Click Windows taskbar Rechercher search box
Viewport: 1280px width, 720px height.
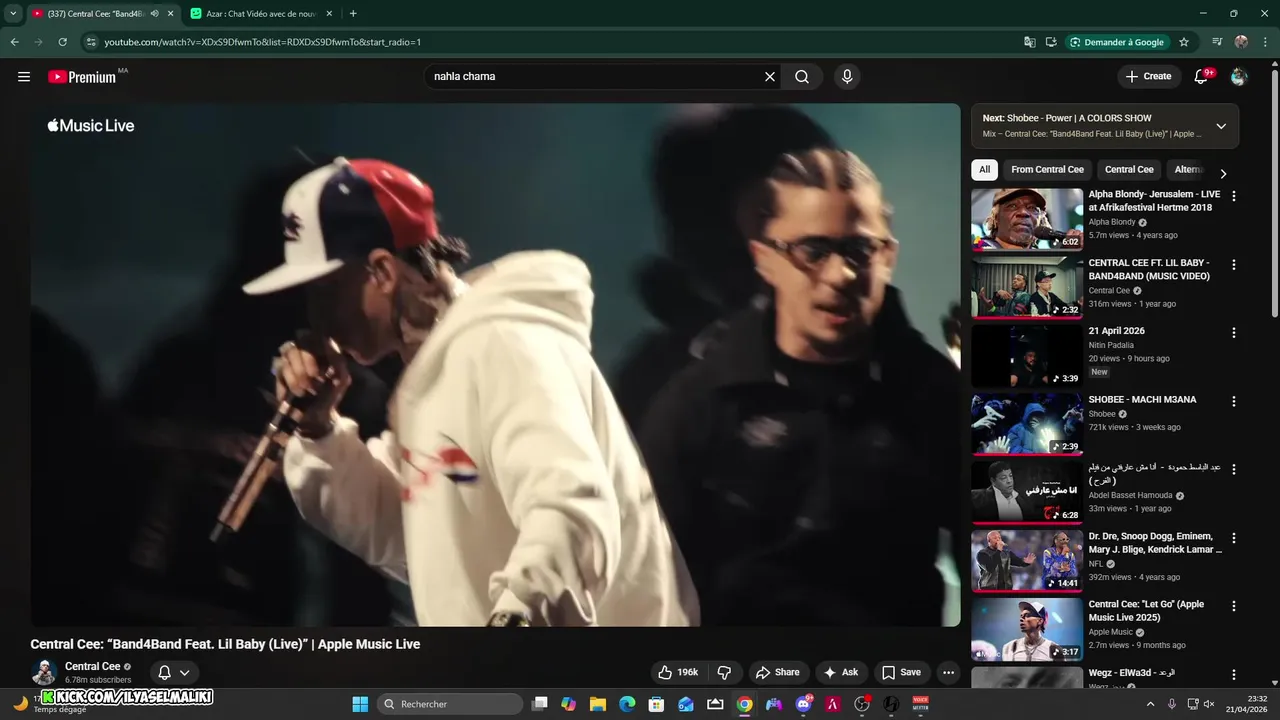(450, 704)
